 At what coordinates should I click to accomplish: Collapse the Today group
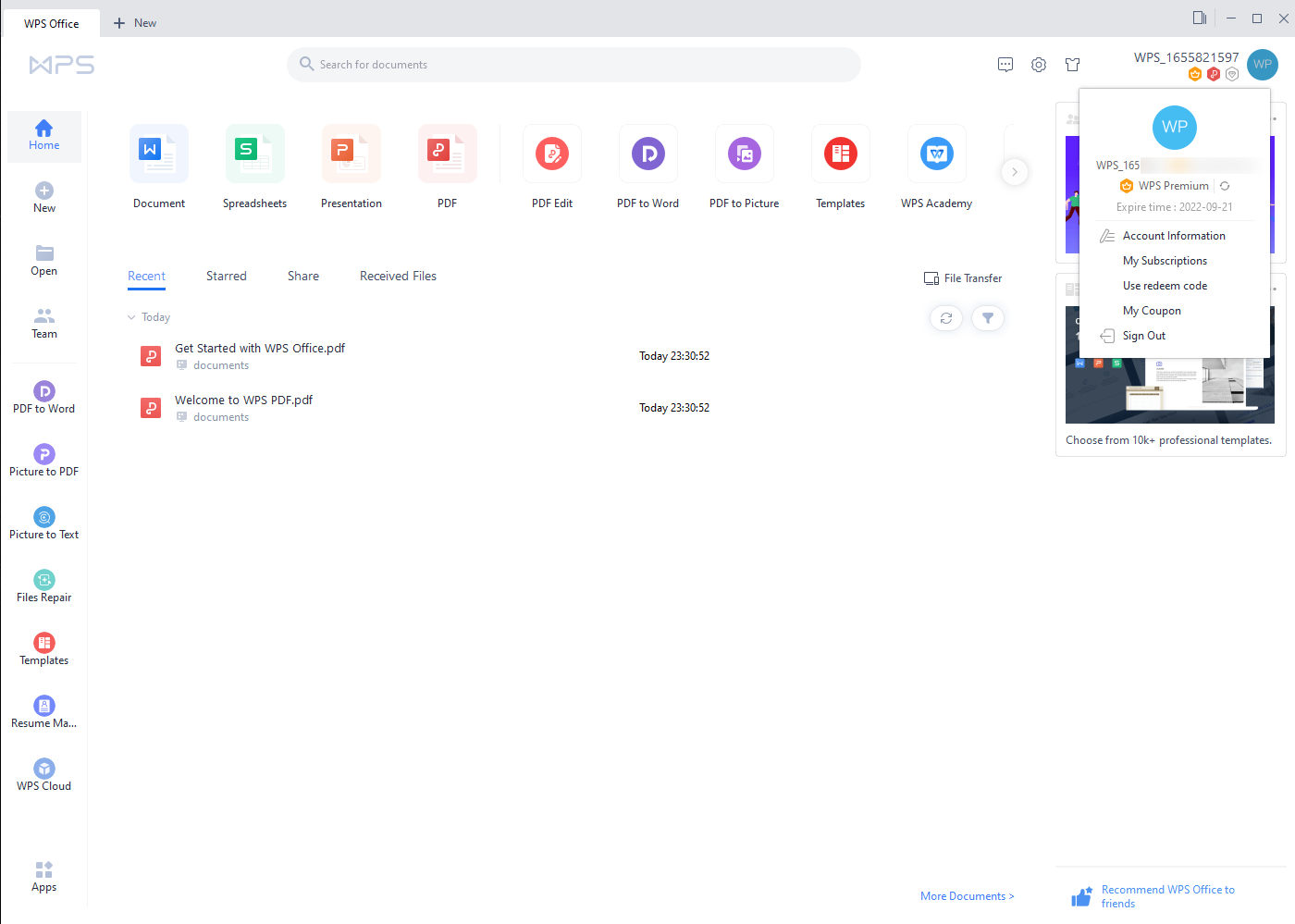131,317
